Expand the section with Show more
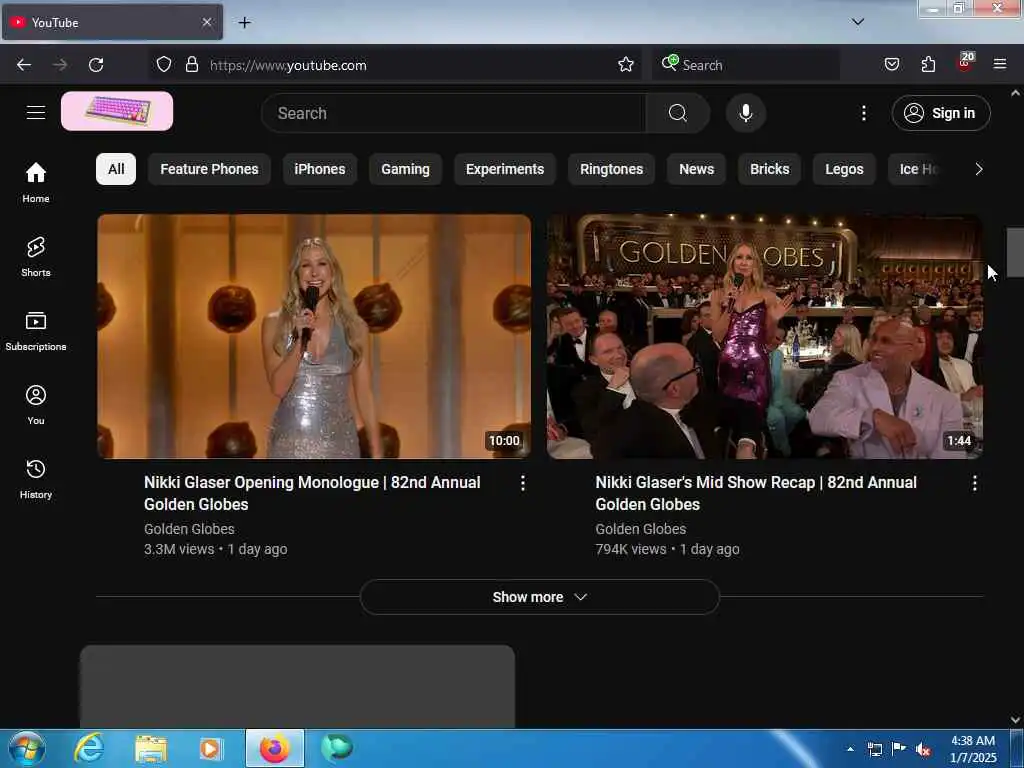 coord(539,597)
